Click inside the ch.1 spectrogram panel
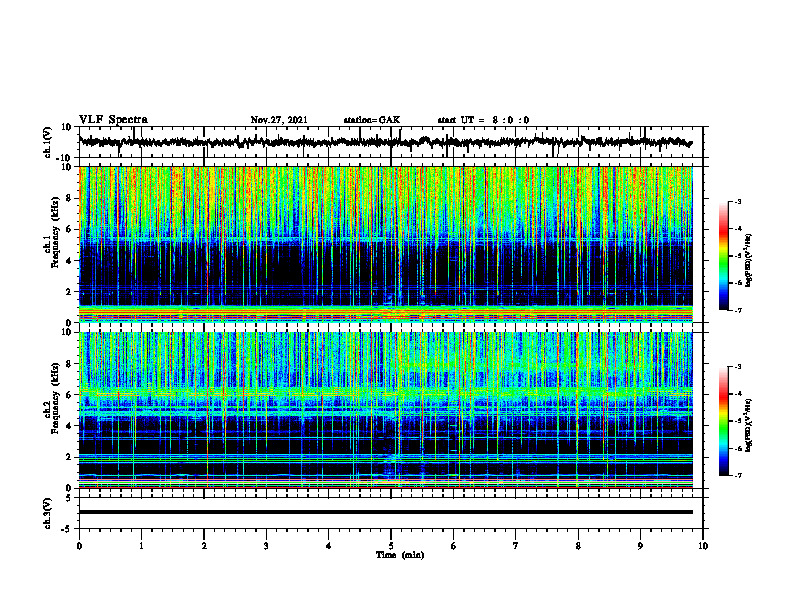This screenshot has height=612, width=792. [385, 244]
